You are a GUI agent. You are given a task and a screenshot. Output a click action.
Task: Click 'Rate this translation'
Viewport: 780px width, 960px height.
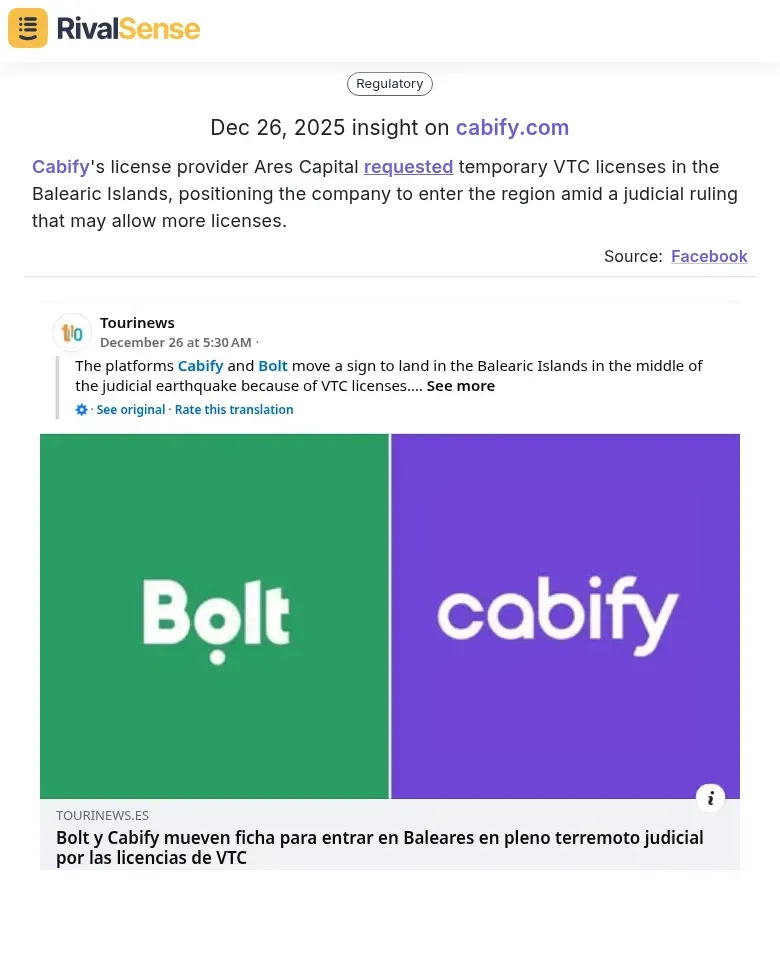tap(234, 409)
